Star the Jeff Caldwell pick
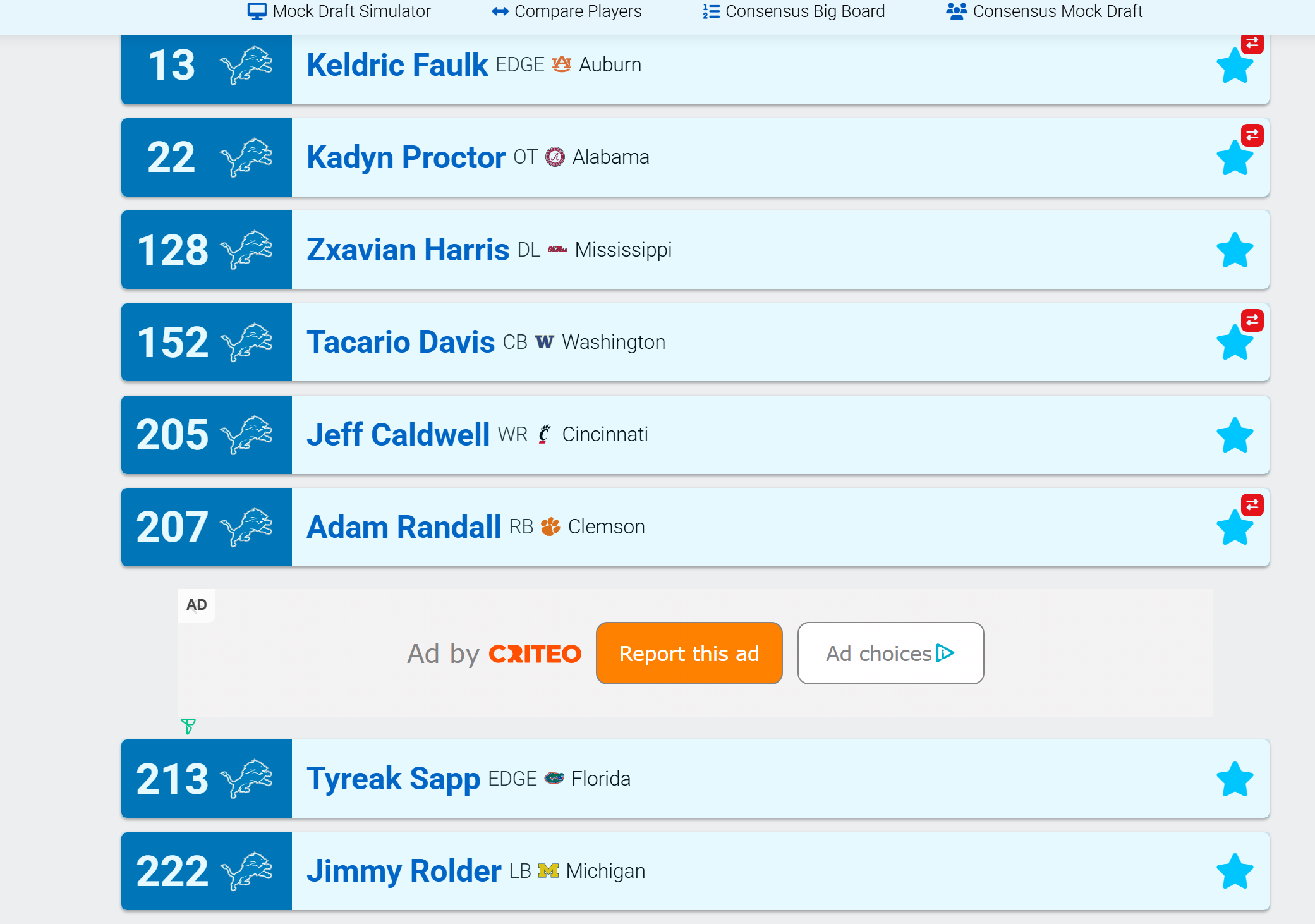 pyautogui.click(x=1234, y=435)
